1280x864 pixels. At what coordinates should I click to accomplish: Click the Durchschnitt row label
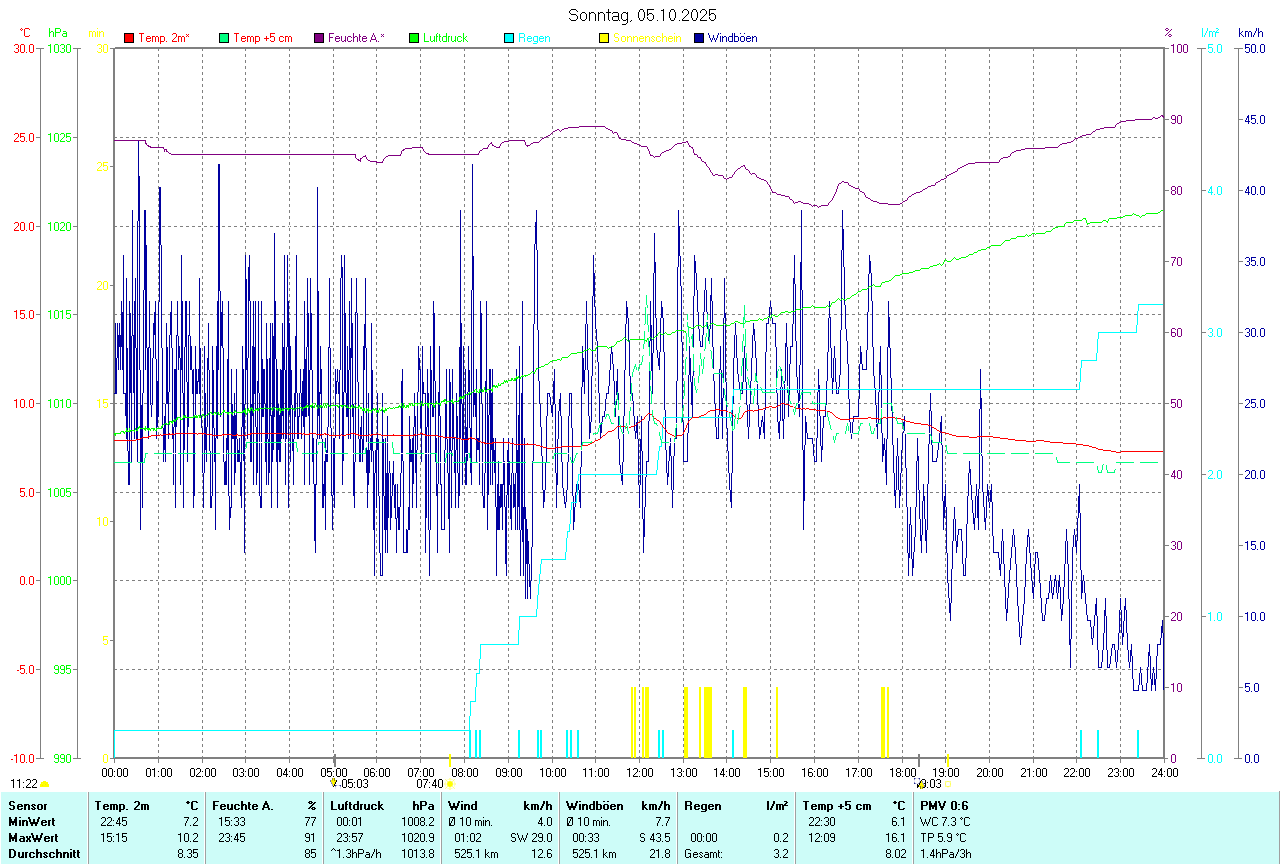tap(41, 854)
